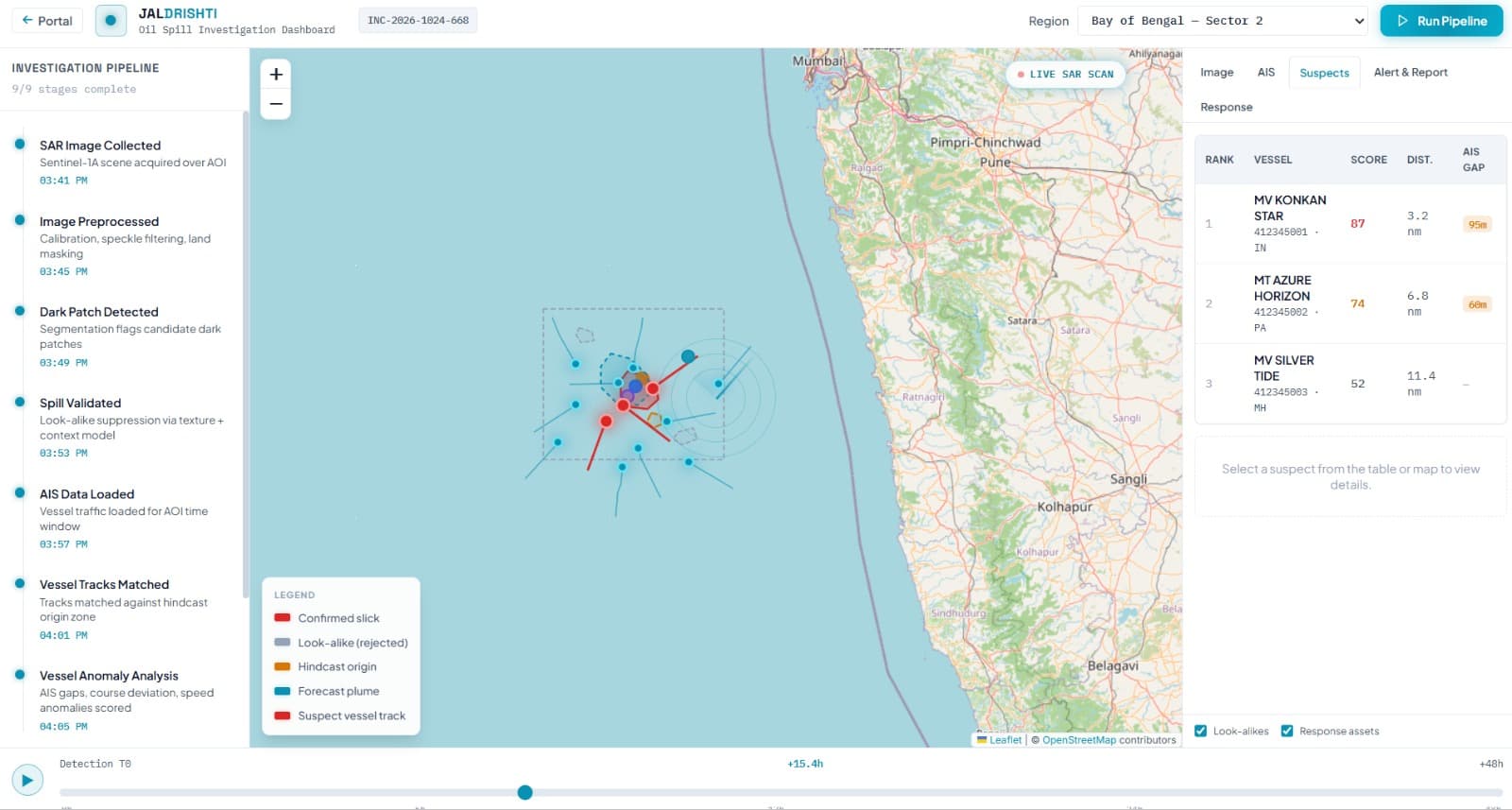Toggle the Look-alikes checkbox
Screen dimensions: 1512x810
(x=1200, y=731)
